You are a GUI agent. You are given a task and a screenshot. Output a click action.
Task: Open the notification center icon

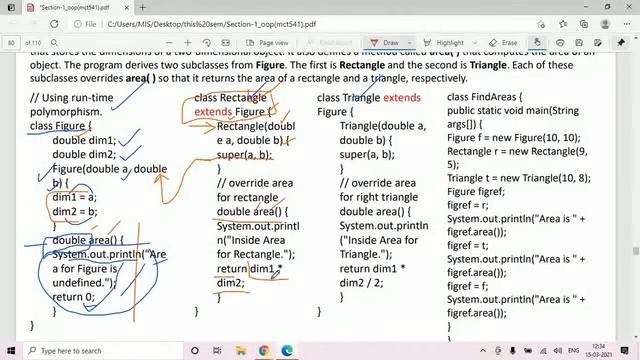(624, 351)
